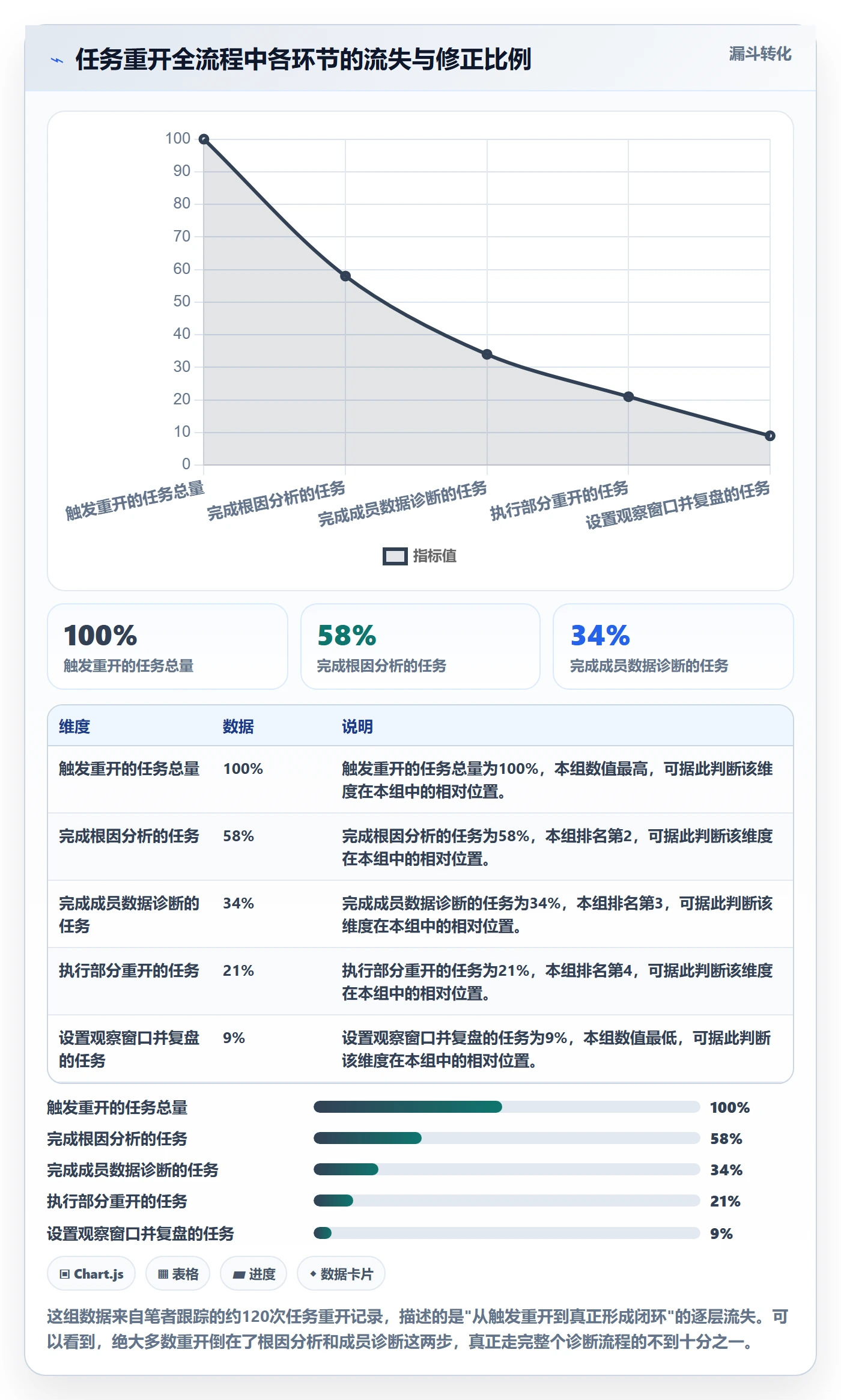The width and height of the screenshot is (841, 1400).
Task: Click x-axis label 触发重开的任务总量
Action: (135, 501)
